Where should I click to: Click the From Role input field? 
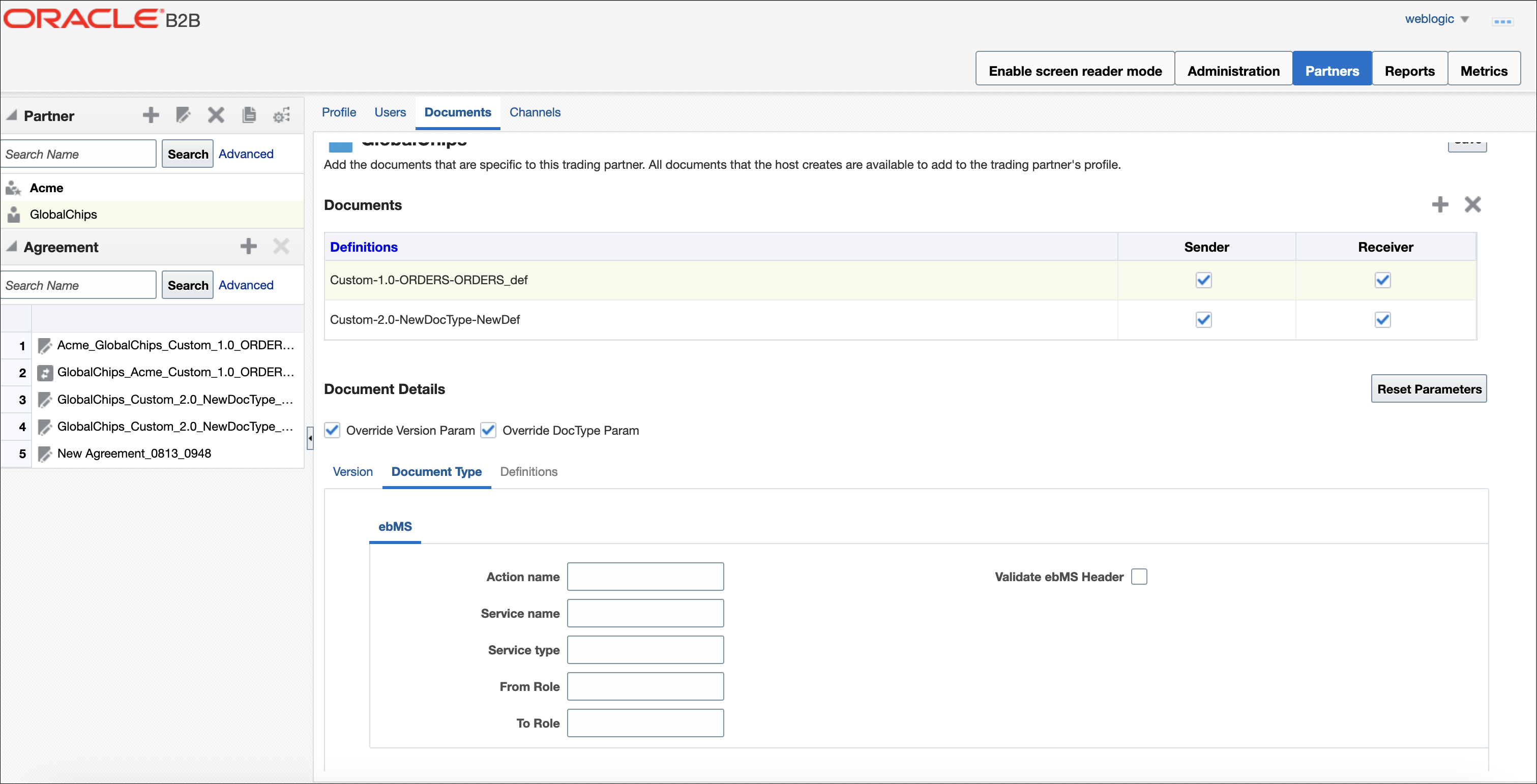click(645, 686)
